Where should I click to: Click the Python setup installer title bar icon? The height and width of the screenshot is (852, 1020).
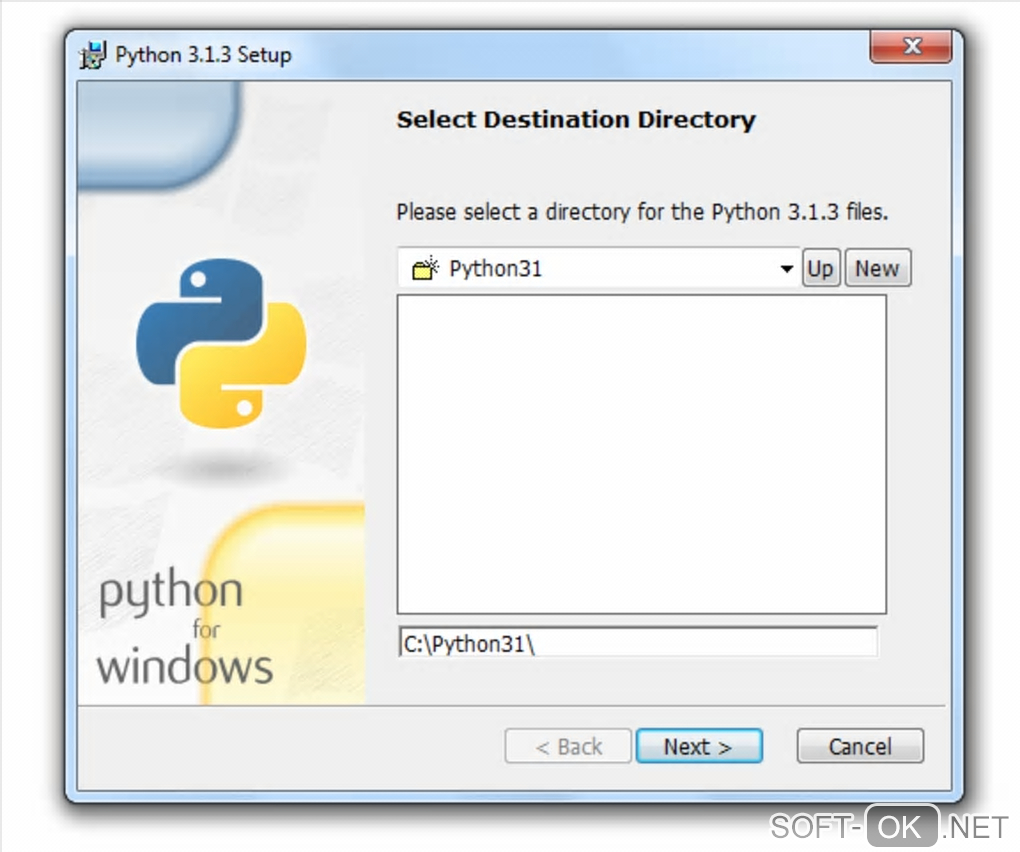click(92, 55)
